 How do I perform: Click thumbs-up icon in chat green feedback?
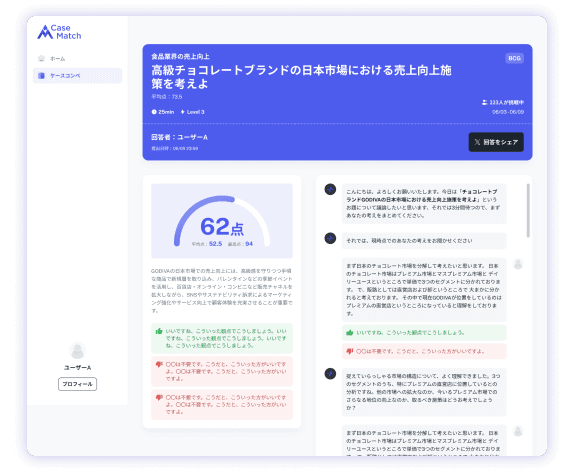point(350,332)
